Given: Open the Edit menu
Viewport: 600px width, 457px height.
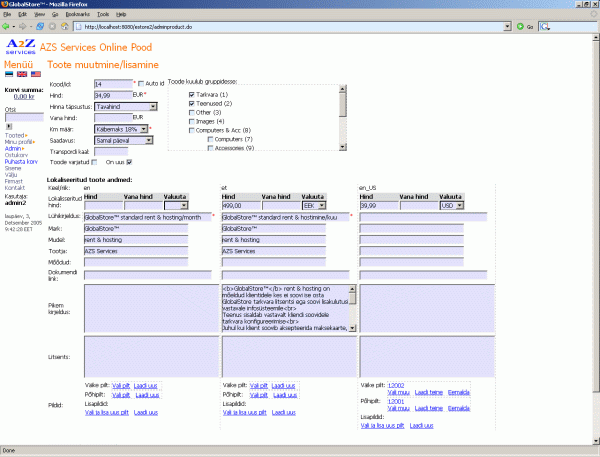Looking at the screenshot, I should pos(23,14).
